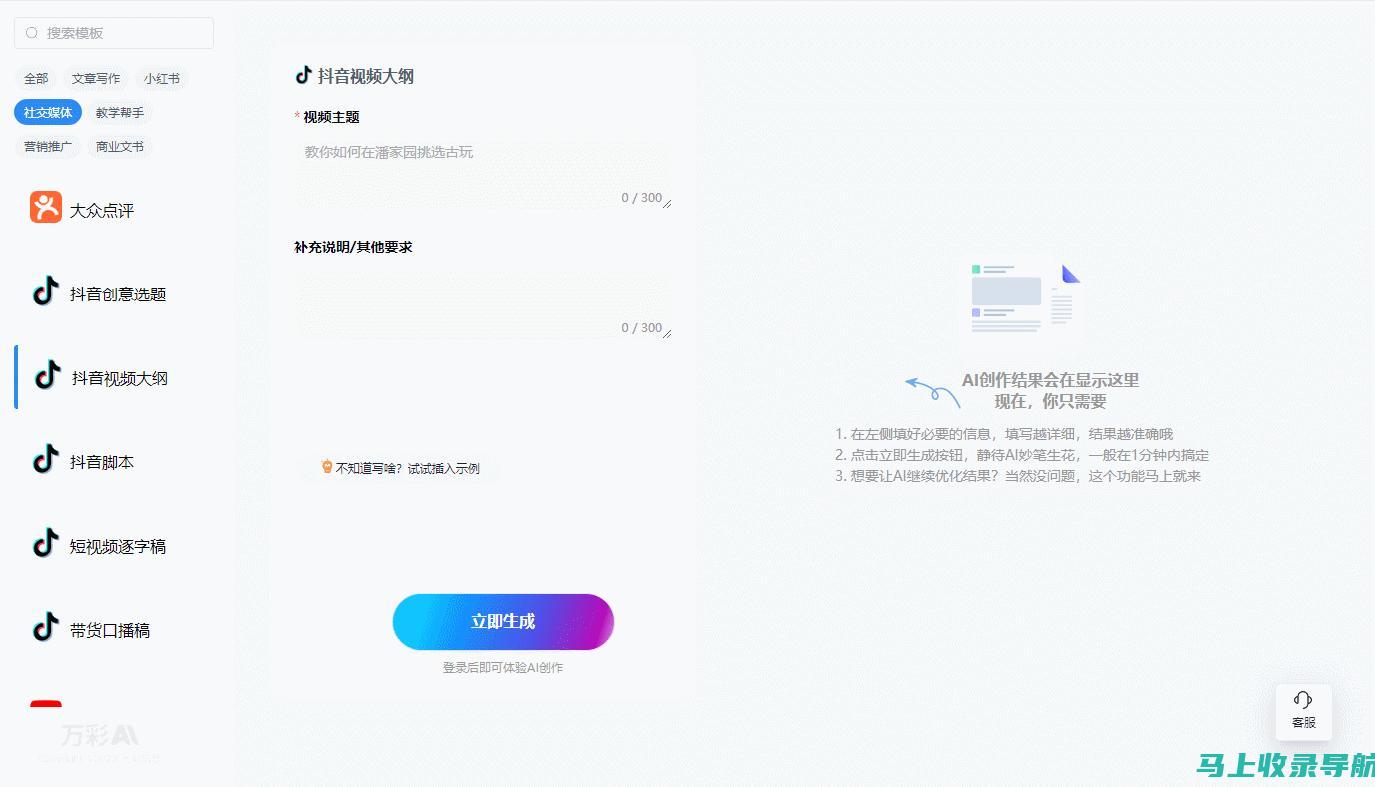The image size is (1375, 787).
Task: Select the 全部 category tab
Action: (36, 78)
